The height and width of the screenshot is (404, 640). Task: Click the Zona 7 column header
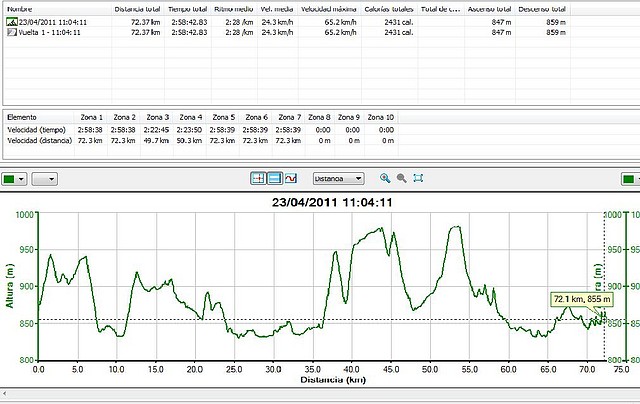coord(289,117)
